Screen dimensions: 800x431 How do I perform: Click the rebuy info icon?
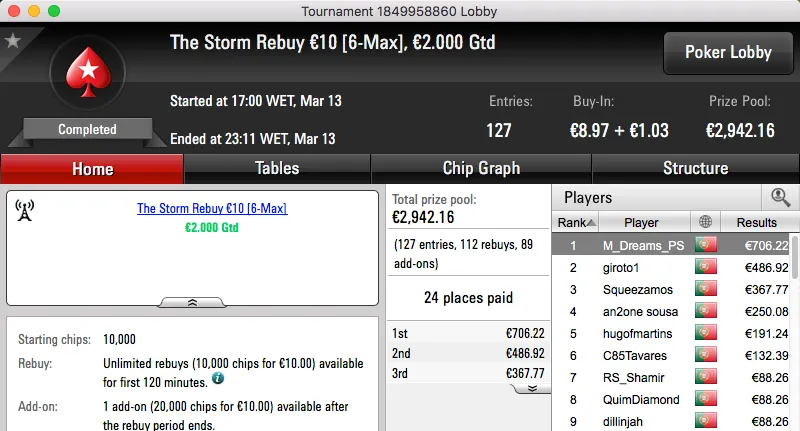(x=217, y=380)
